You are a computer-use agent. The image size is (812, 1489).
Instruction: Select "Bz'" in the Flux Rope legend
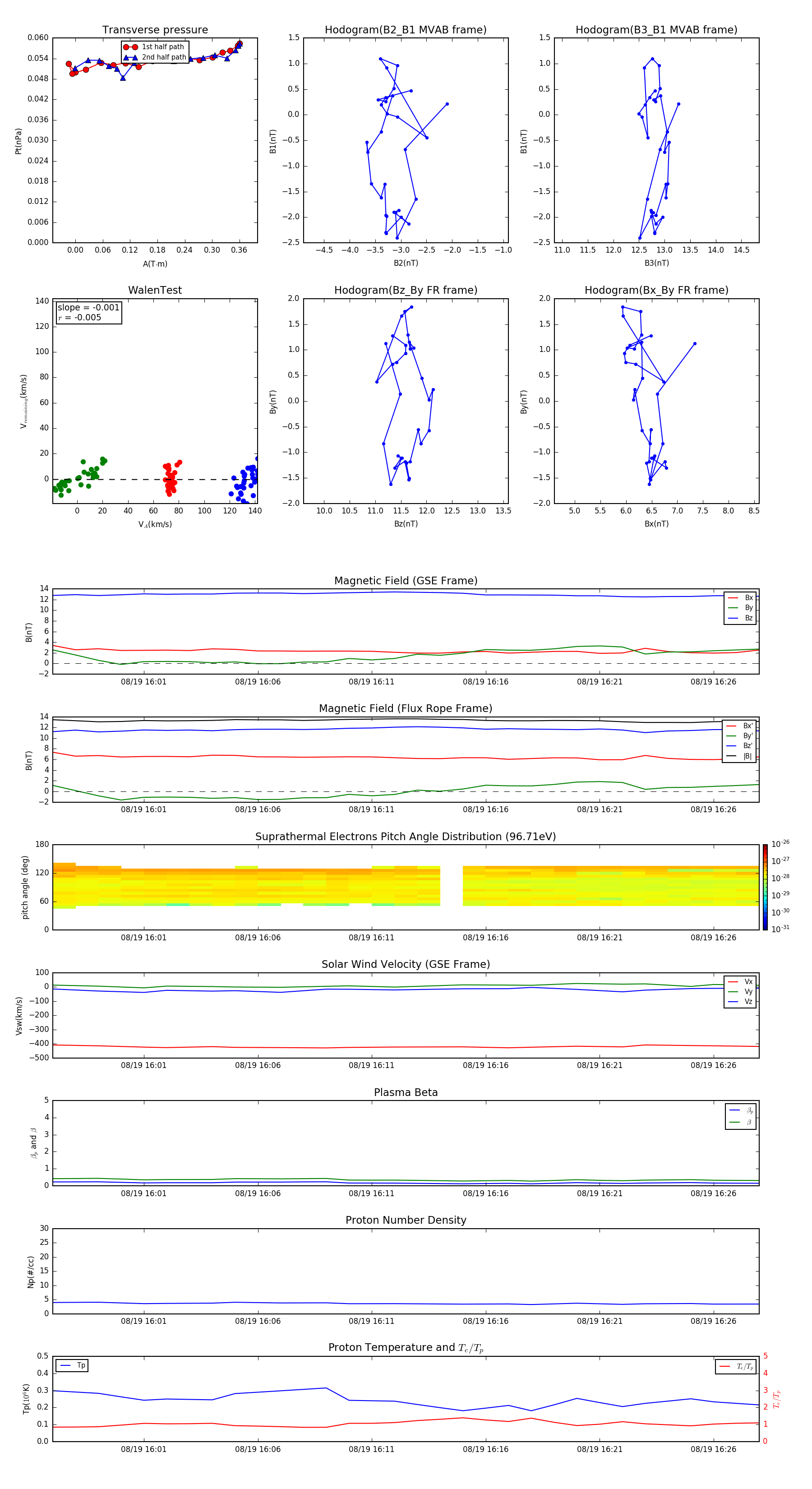point(740,746)
